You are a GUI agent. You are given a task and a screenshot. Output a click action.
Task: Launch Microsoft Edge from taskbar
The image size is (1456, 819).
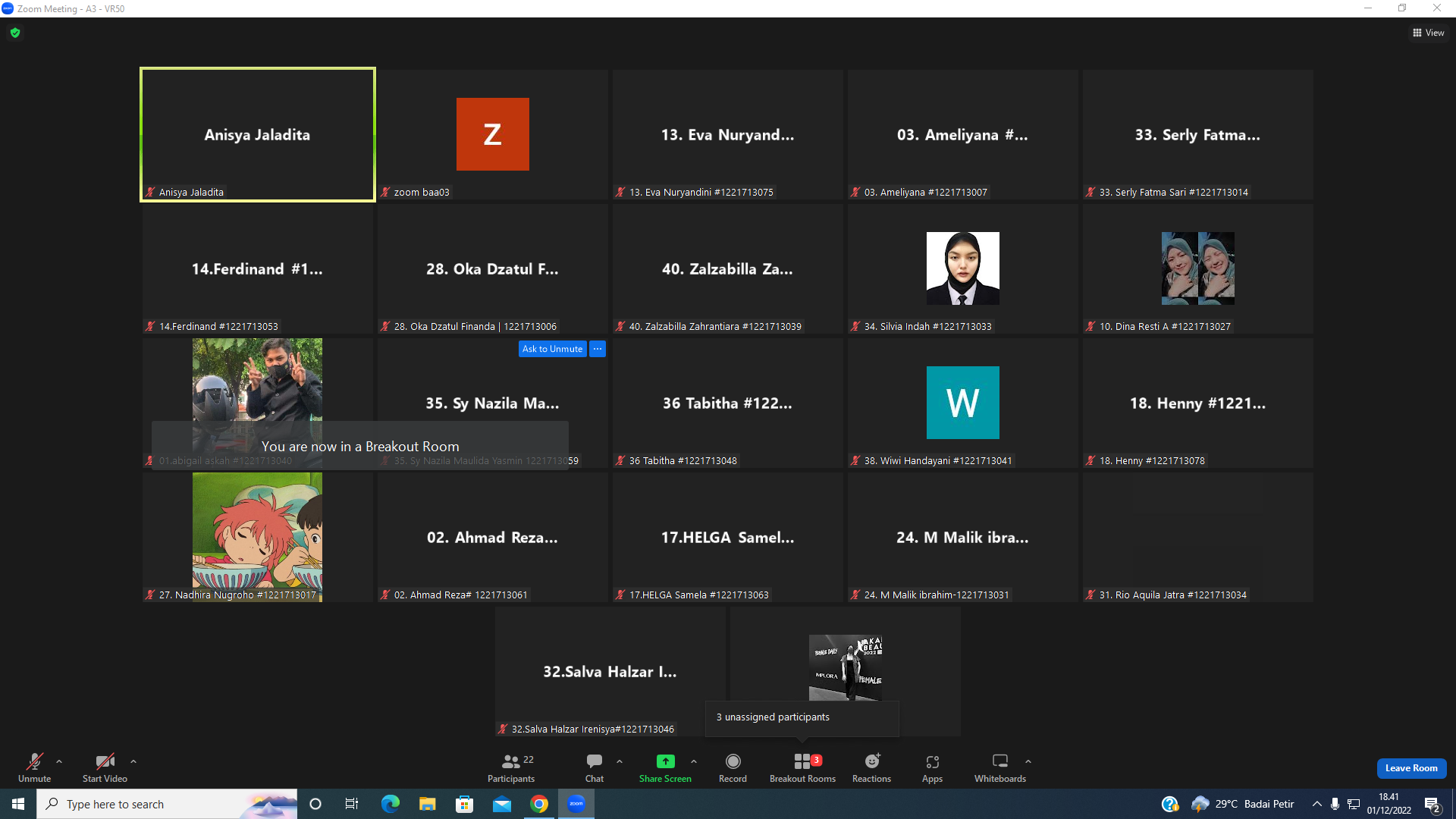pyautogui.click(x=390, y=804)
